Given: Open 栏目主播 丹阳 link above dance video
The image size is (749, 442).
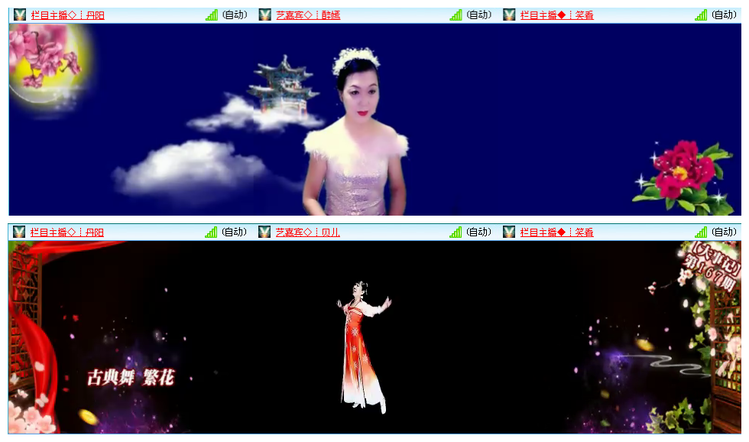Looking at the screenshot, I should (67, 232).
